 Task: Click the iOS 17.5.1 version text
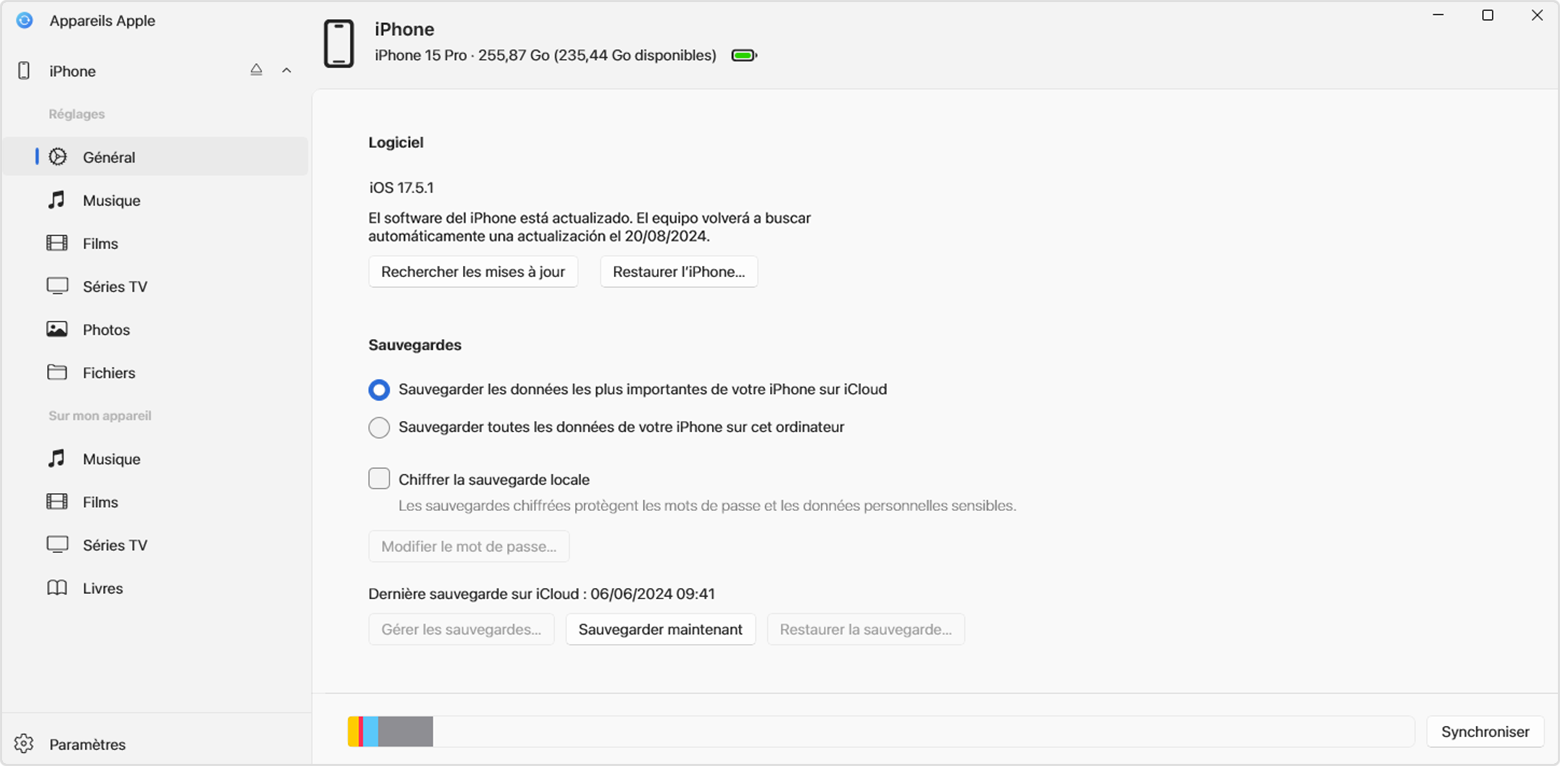point(401,187)
